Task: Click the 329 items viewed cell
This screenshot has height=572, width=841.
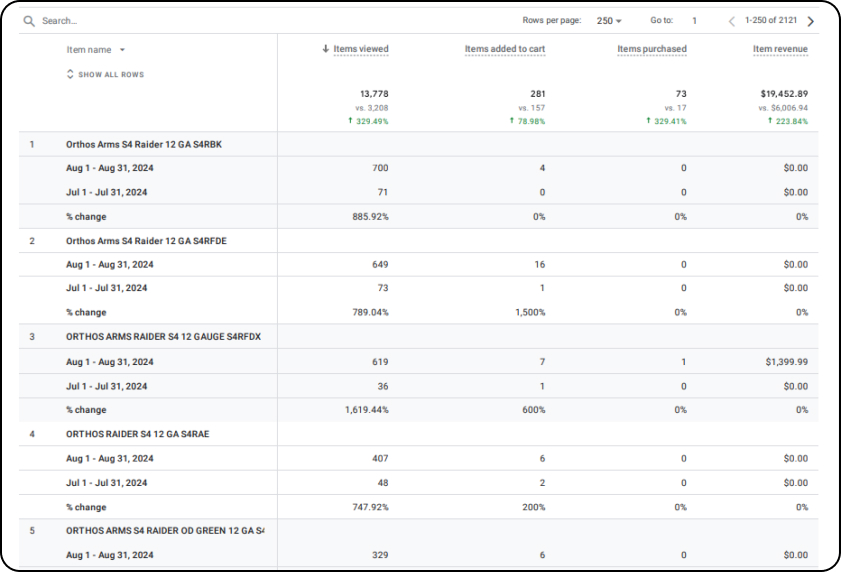Action: tap(380, 555)
